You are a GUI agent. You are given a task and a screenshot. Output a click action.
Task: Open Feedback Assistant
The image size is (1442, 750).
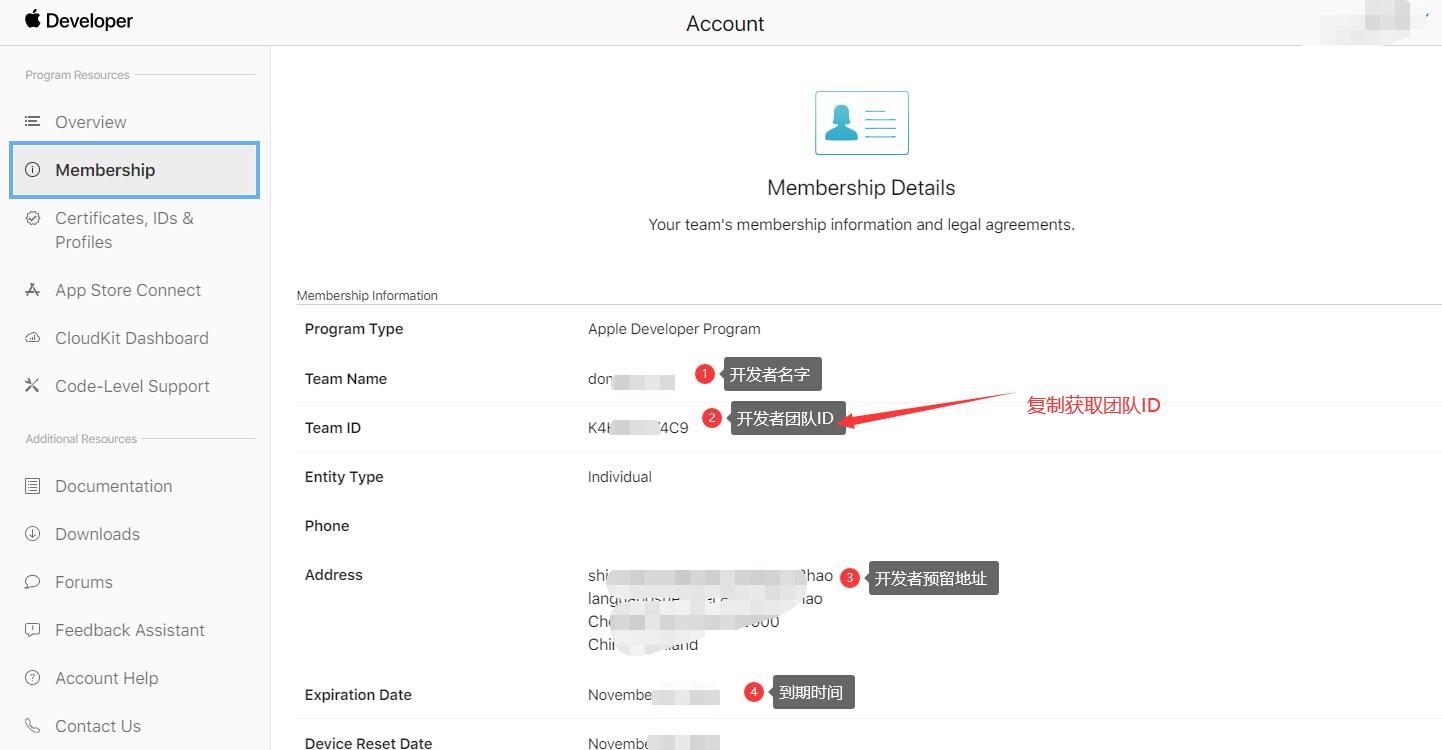(130, 630)
